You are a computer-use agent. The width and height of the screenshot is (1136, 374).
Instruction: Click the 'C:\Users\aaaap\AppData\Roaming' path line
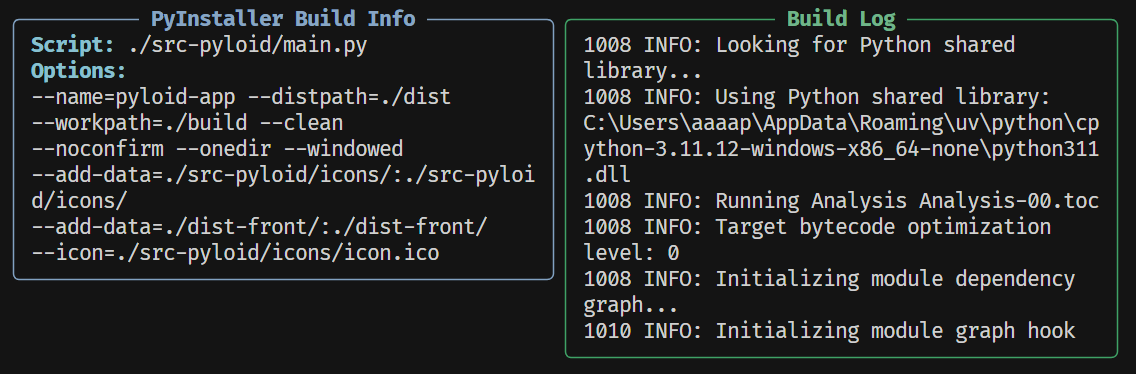842,122
